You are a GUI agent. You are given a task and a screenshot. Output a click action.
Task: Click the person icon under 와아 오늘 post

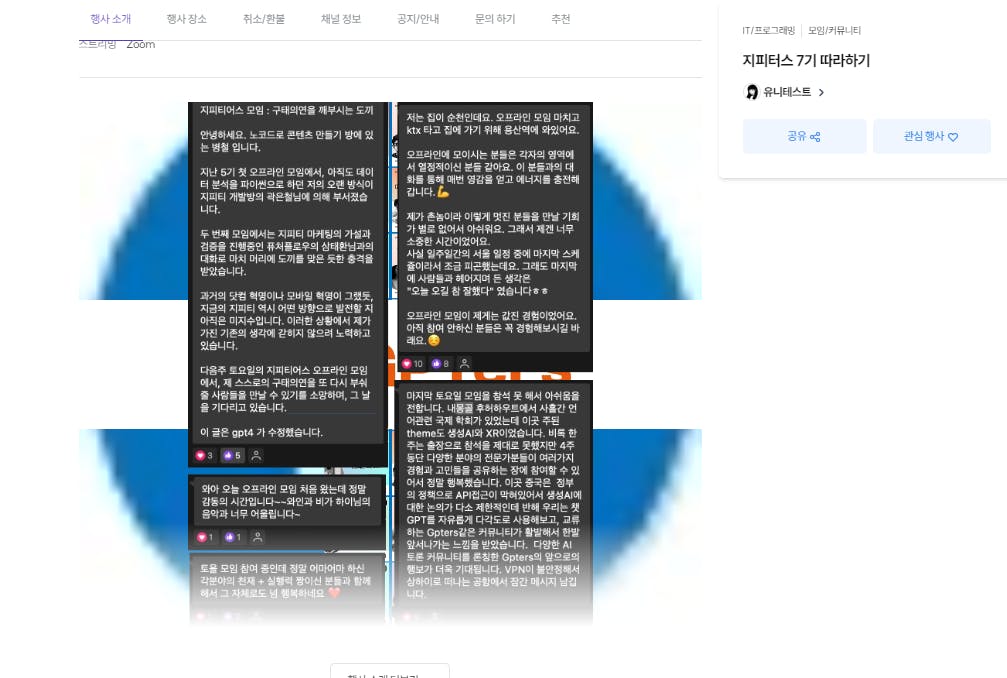258,537
